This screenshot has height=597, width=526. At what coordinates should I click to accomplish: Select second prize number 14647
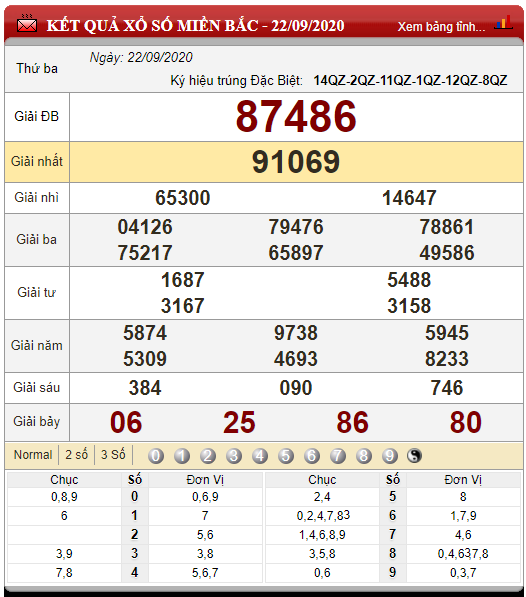(x=409, y=198)
